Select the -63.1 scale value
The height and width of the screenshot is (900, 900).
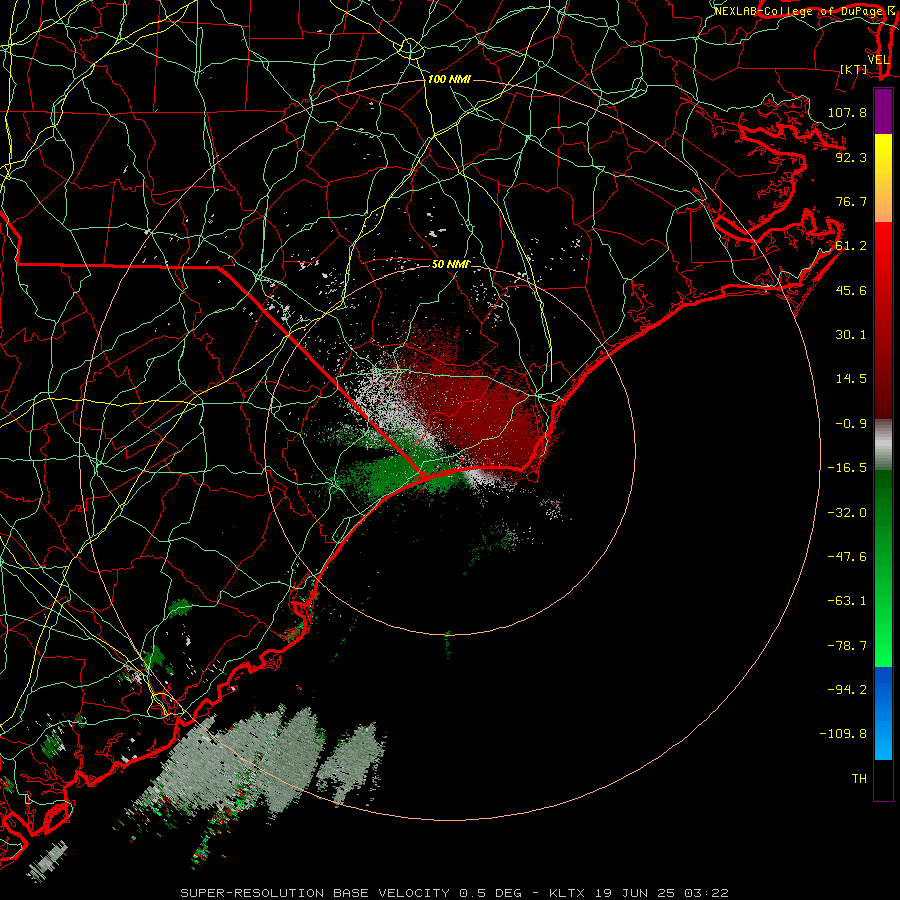point(847,601)
